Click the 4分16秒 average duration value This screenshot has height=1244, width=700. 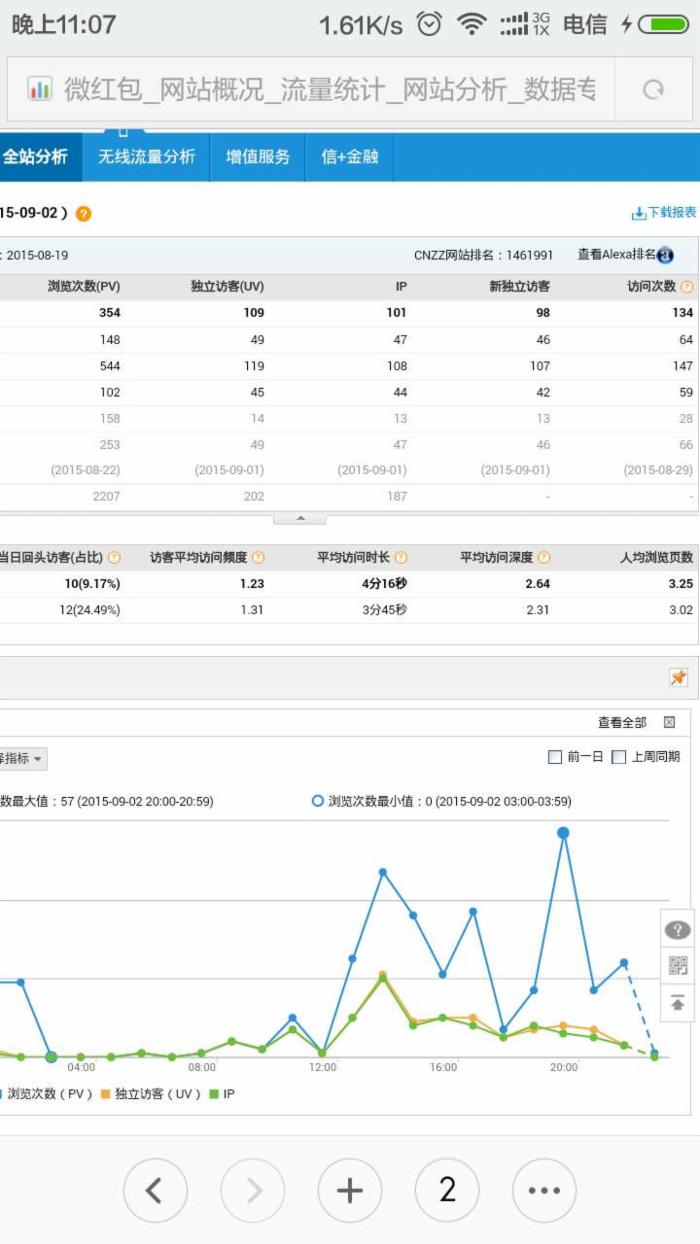click(x=385, y=583)
